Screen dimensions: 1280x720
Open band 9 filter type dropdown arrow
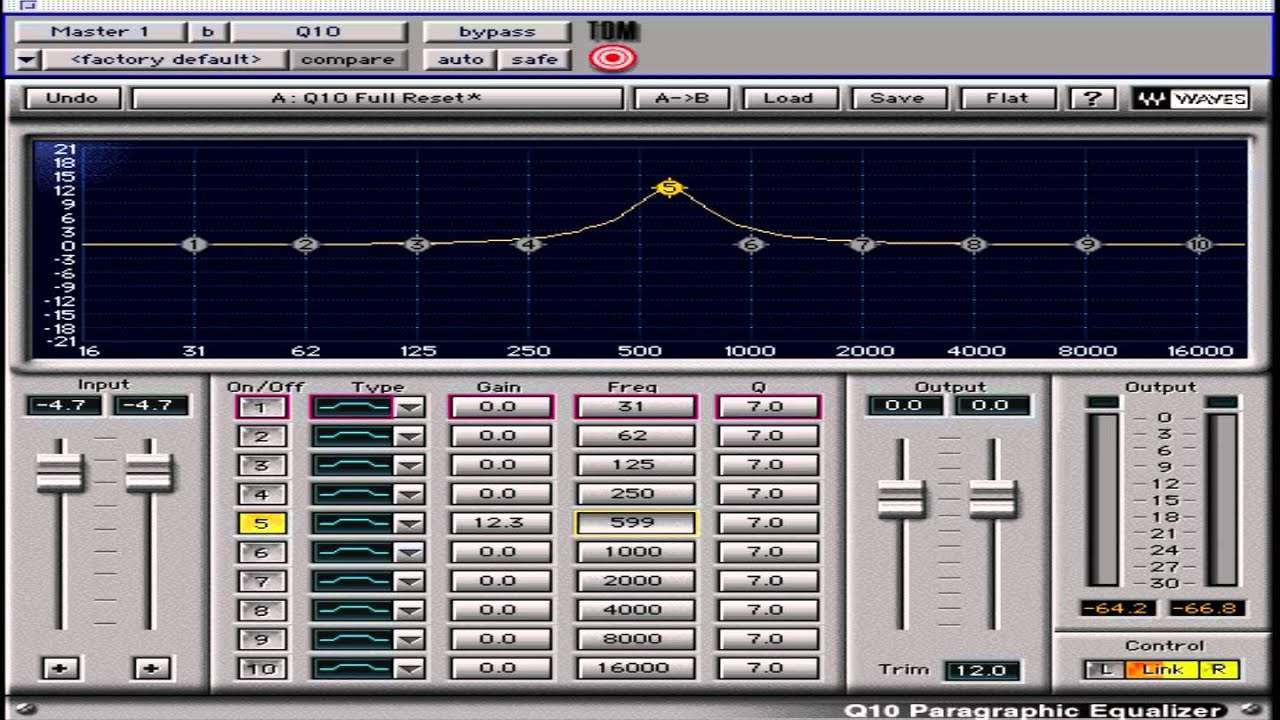[x=409, y=639]
